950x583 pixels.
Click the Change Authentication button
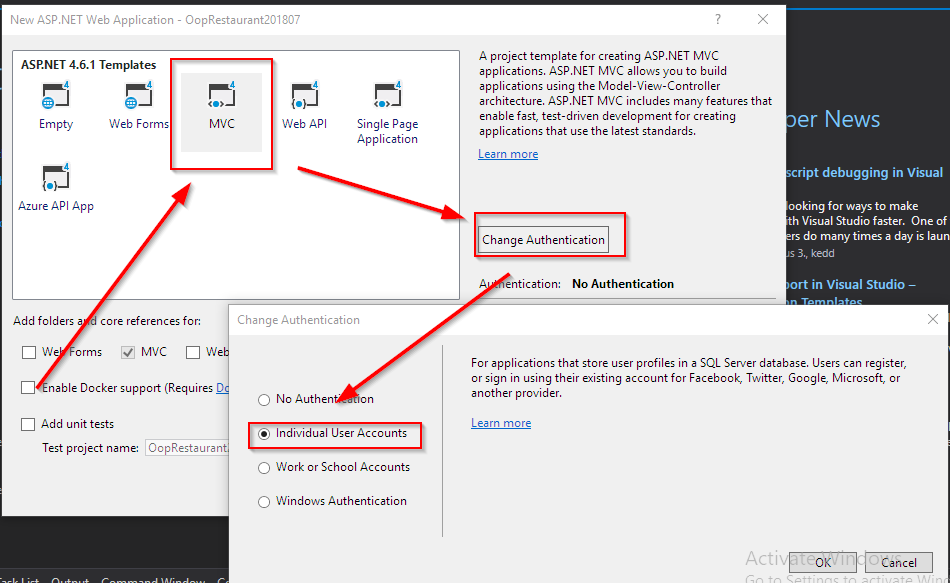coord(543,240)
